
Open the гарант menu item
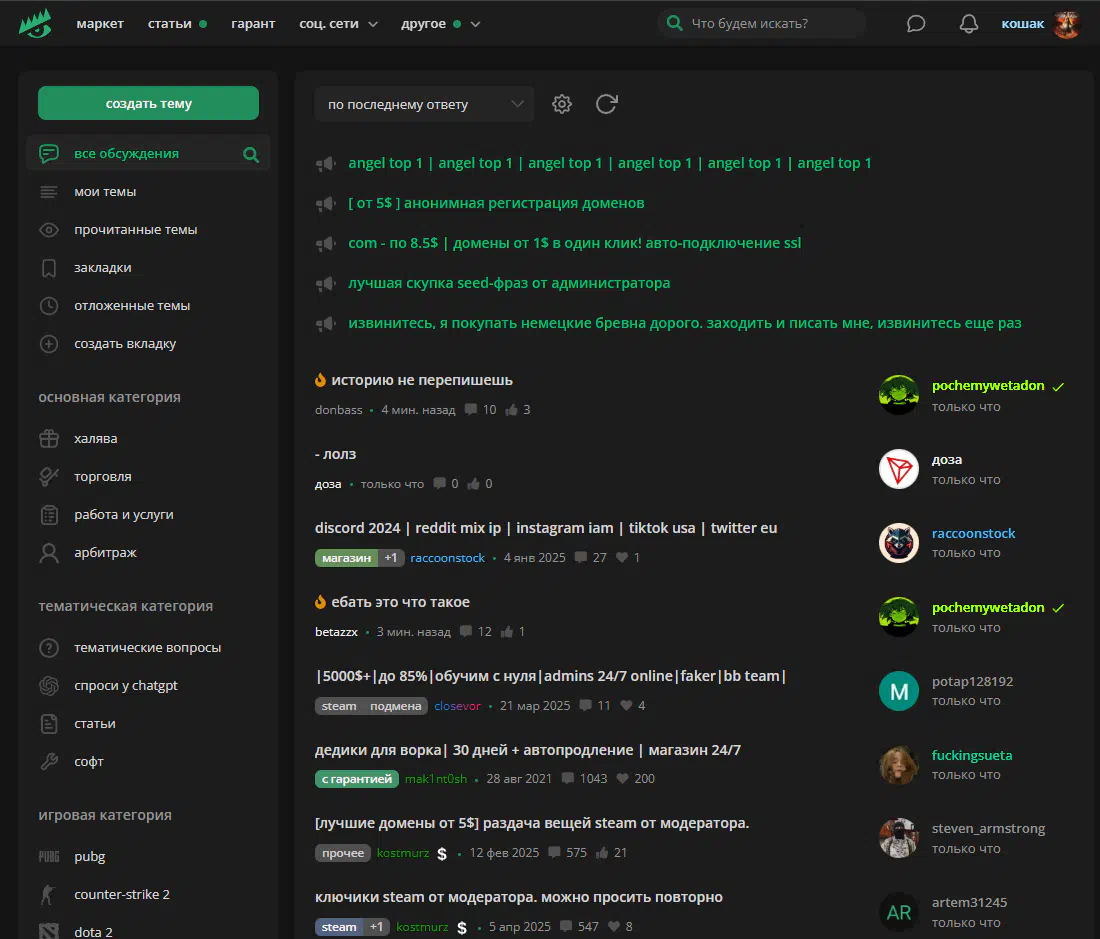(x=252, y=24)
